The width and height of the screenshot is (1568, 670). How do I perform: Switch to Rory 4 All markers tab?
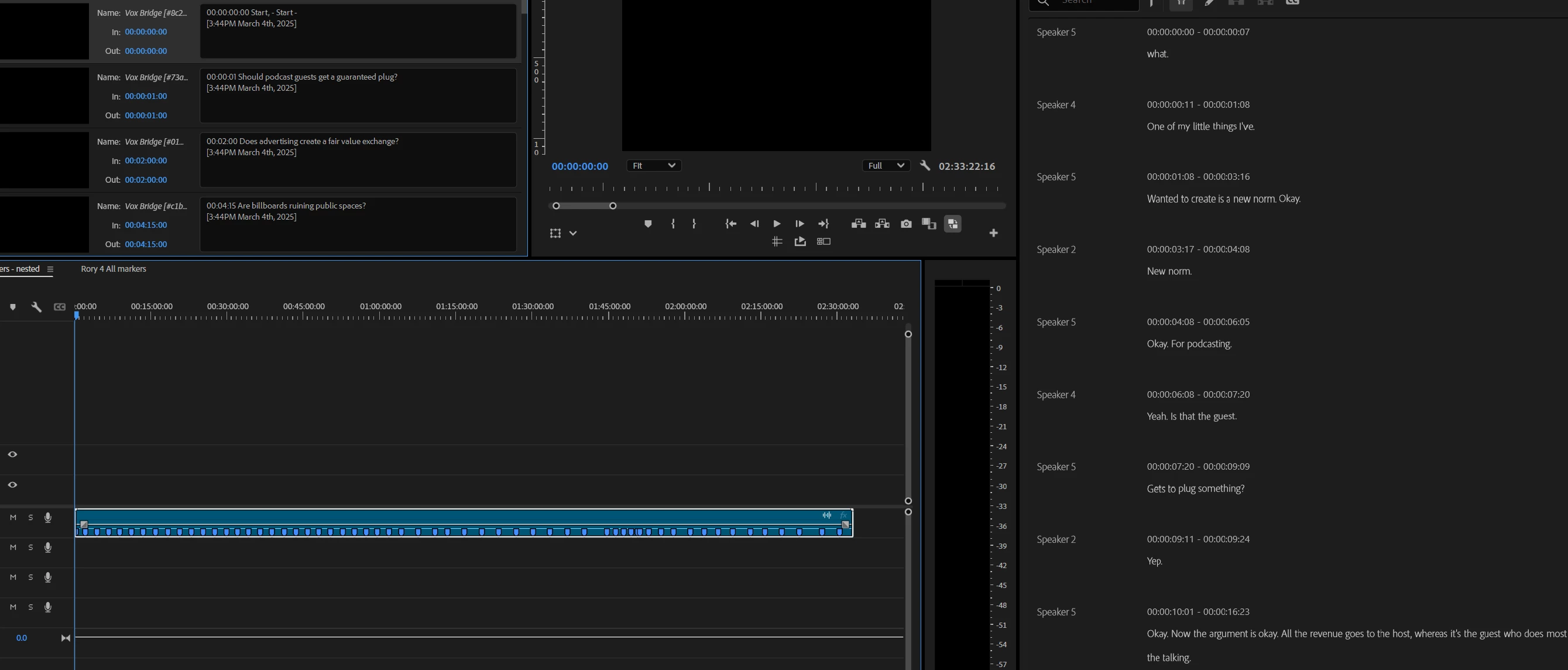point(113,269)
